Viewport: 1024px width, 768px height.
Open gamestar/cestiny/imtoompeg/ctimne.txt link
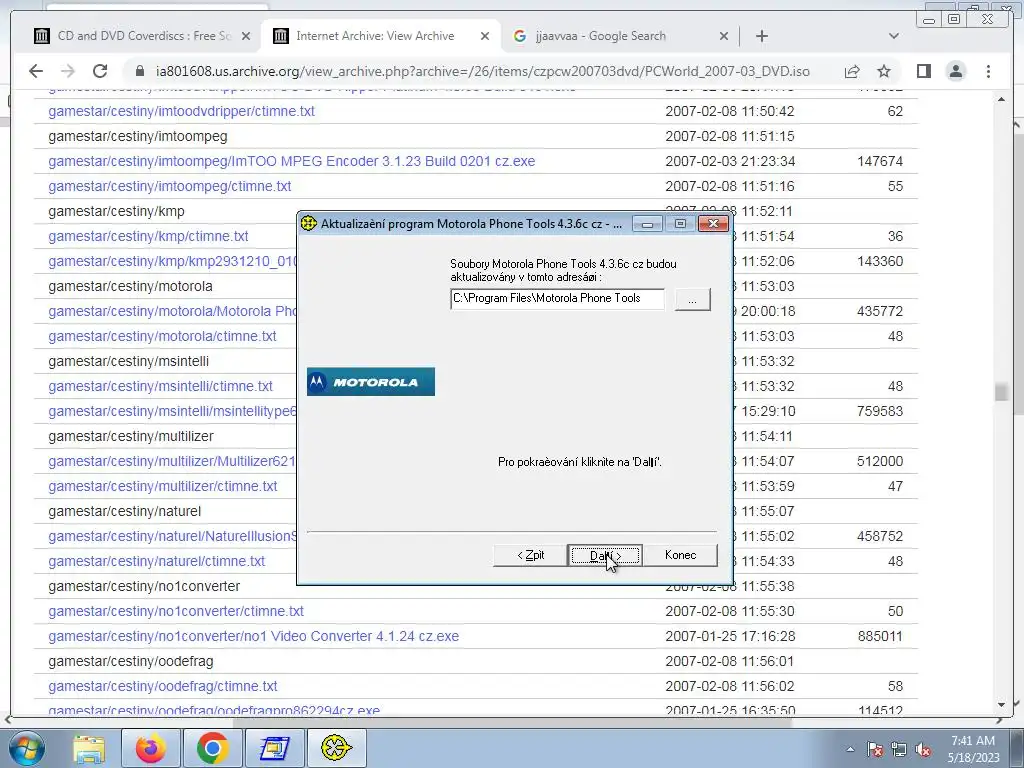[169, 186]
